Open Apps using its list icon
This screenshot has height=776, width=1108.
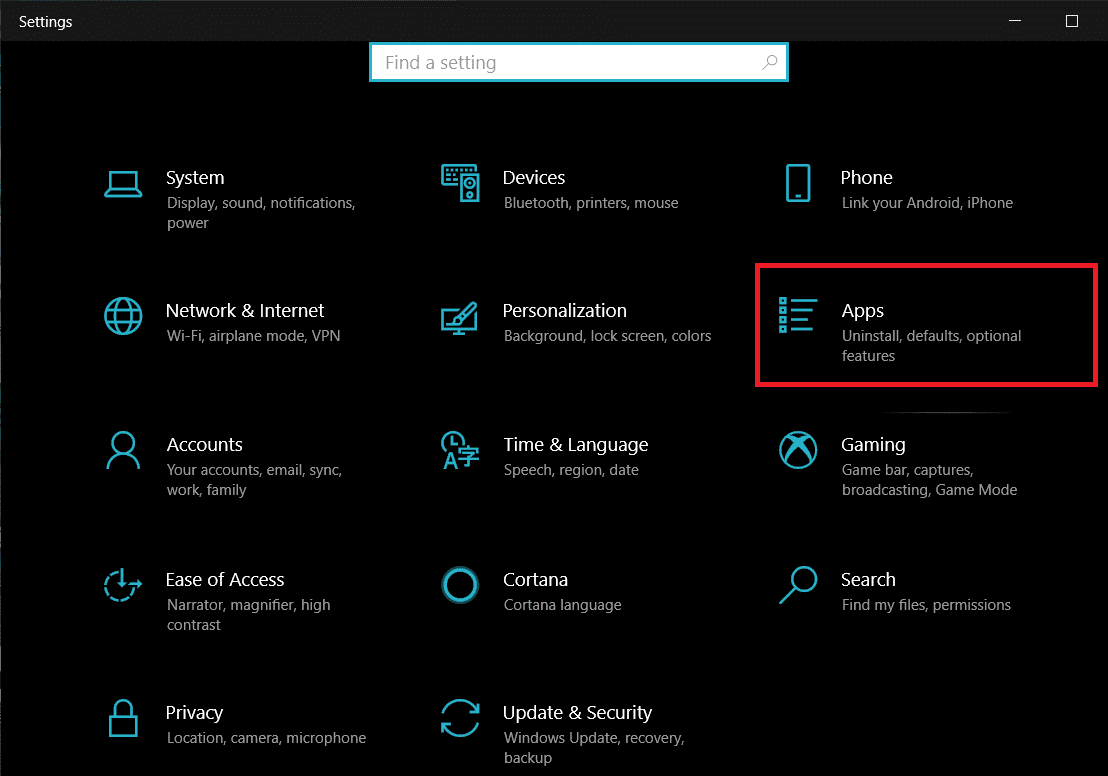click(x=797, y=315)
